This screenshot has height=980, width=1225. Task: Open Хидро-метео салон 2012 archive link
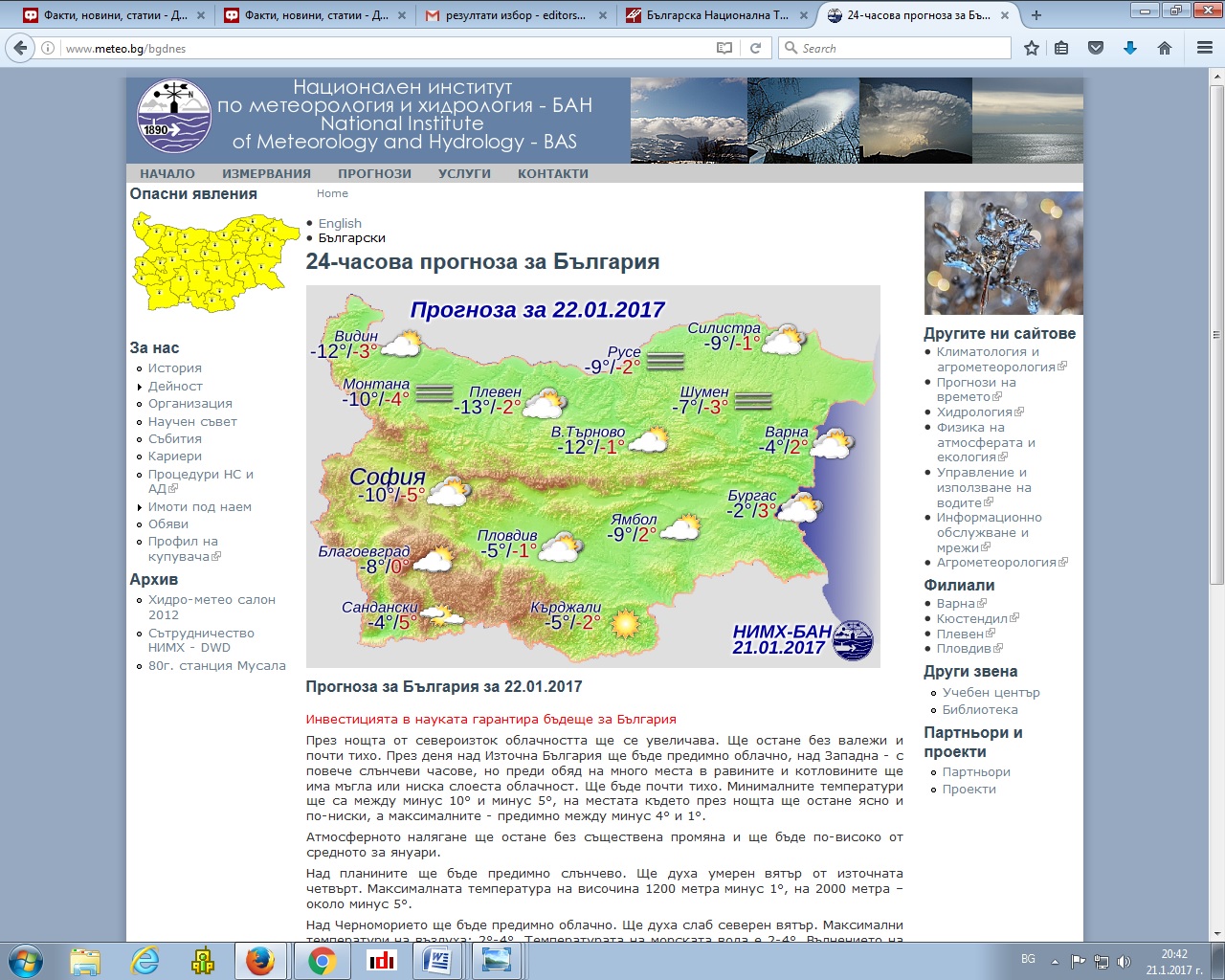[212, 608]
